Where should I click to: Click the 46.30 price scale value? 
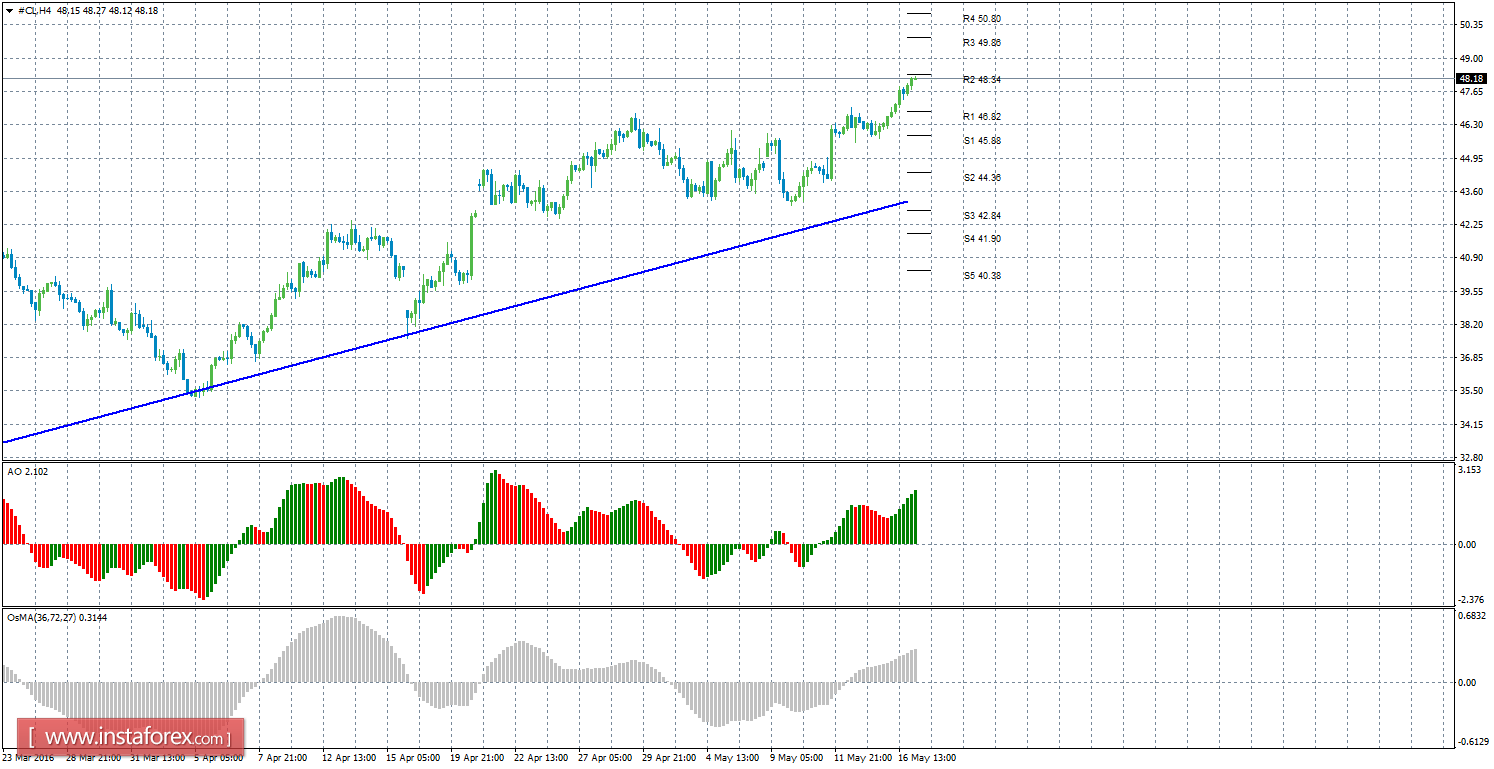(x=1470, y=125)
